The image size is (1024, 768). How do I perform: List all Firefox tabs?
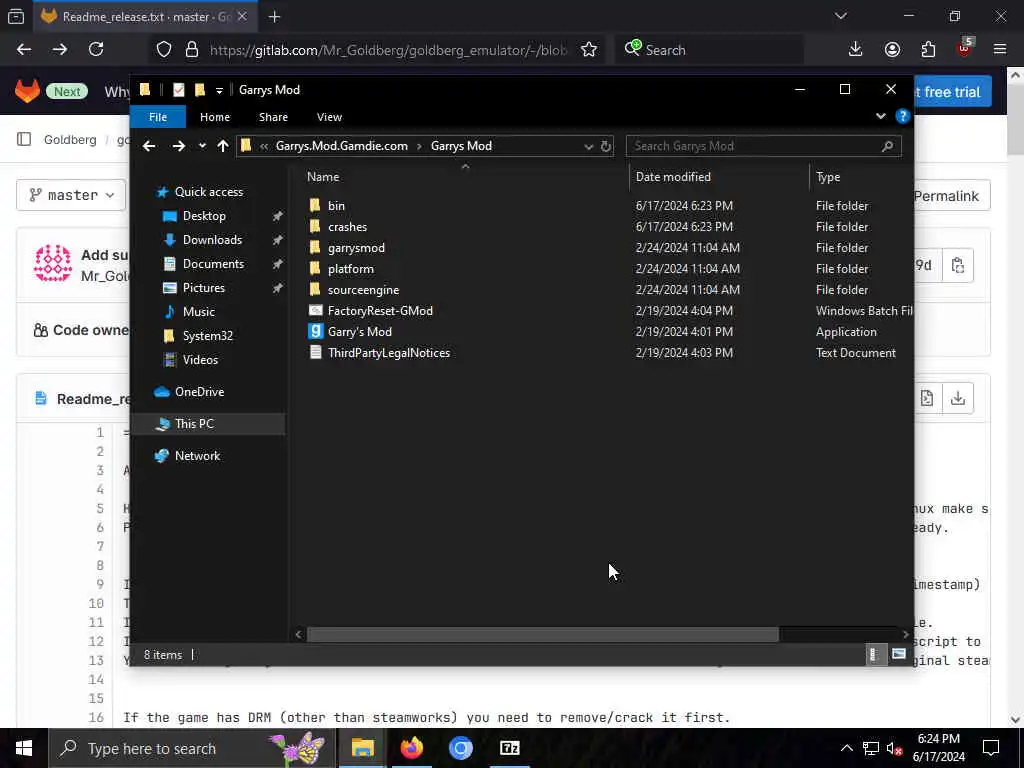click(840, 16)
